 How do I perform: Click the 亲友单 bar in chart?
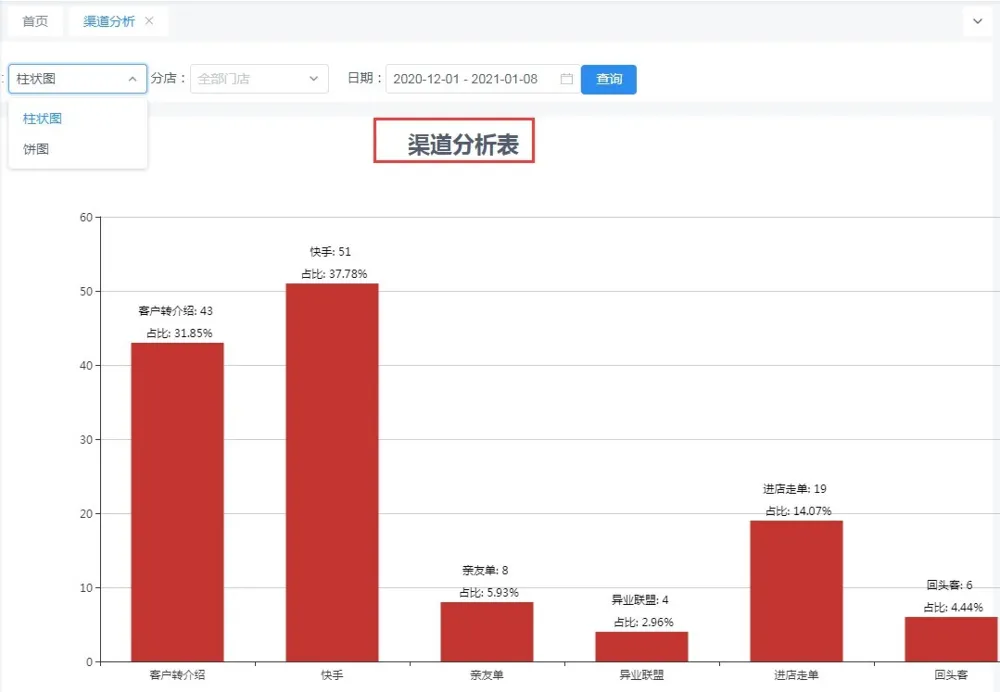(x=487, y=631)
